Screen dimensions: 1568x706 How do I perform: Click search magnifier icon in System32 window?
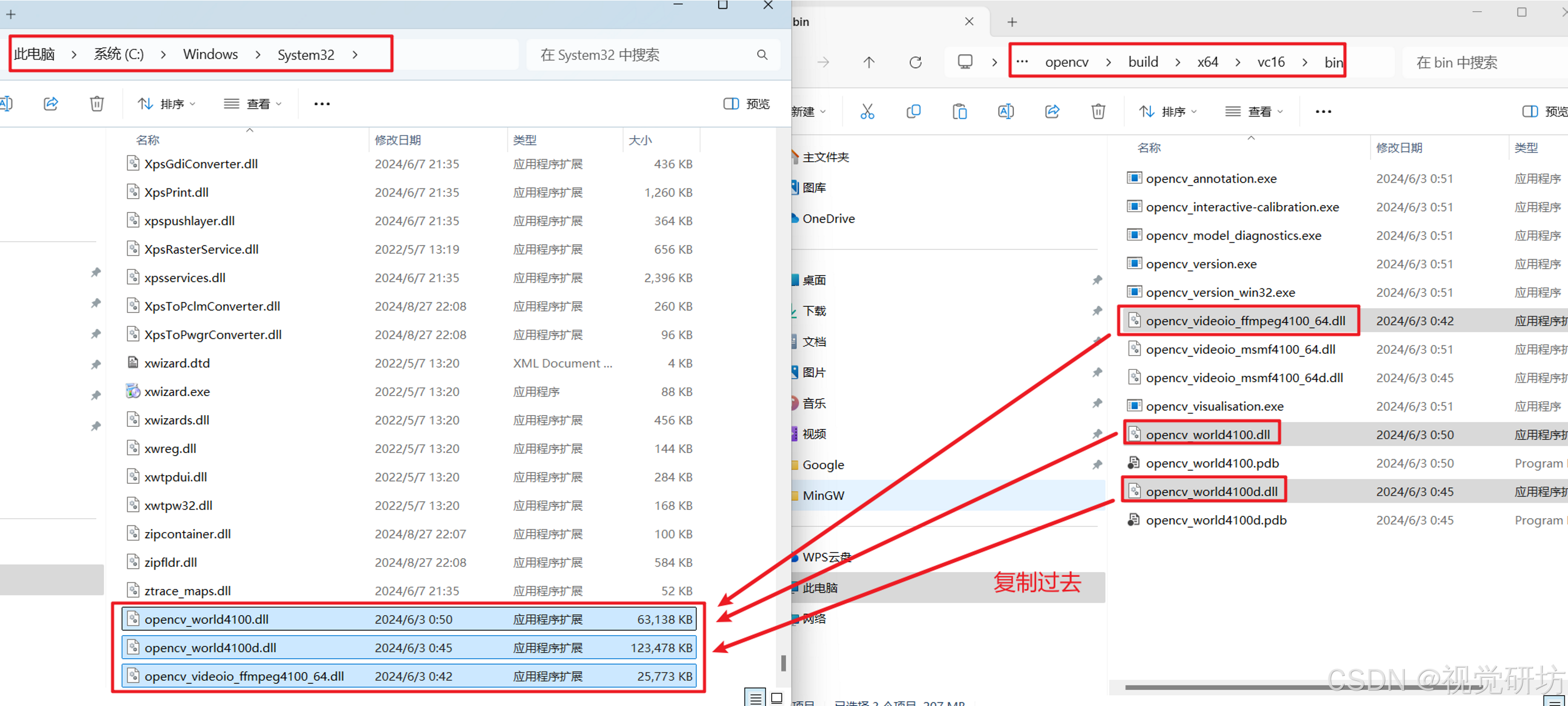762,55
